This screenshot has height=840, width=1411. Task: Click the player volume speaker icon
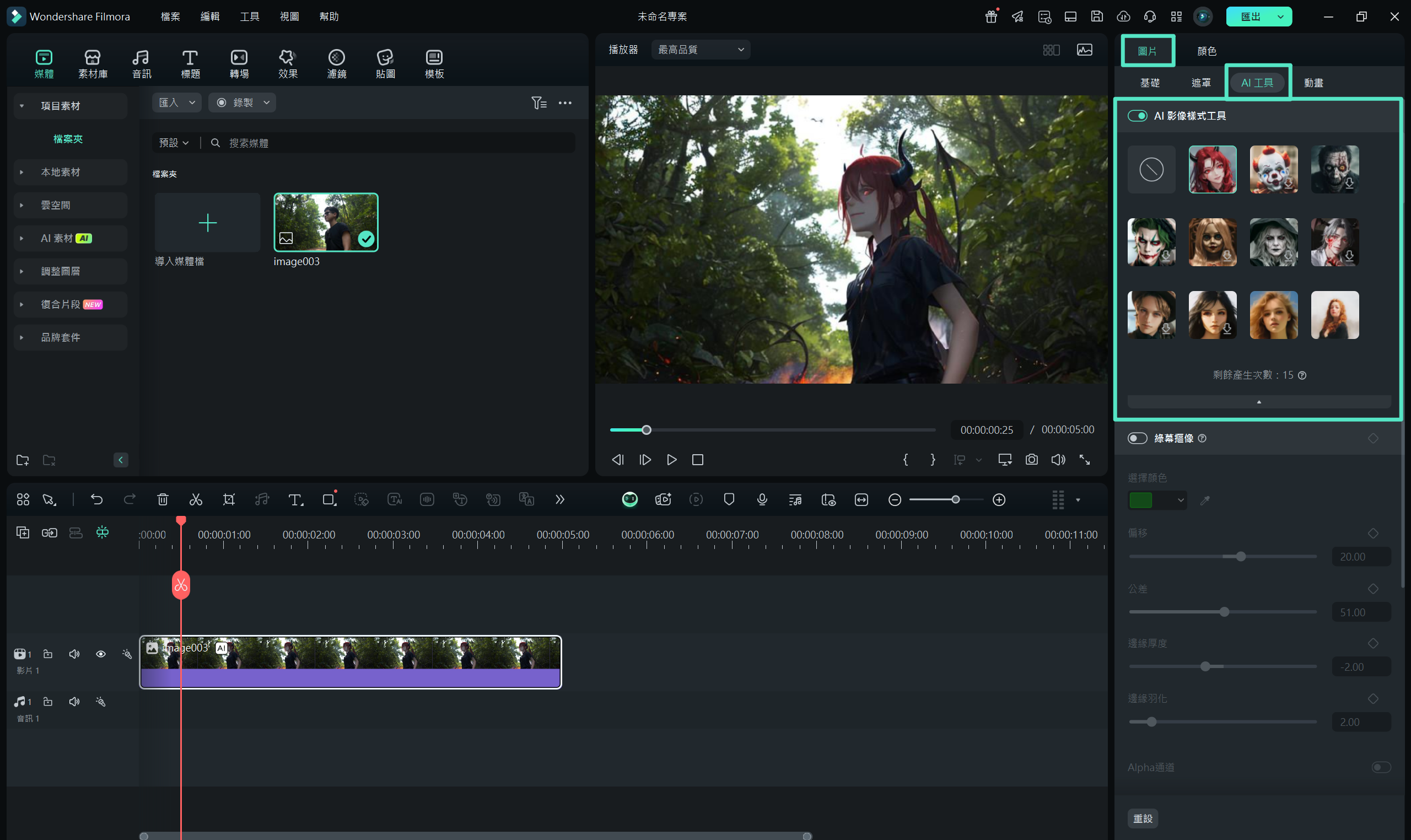coord(1058,460)
